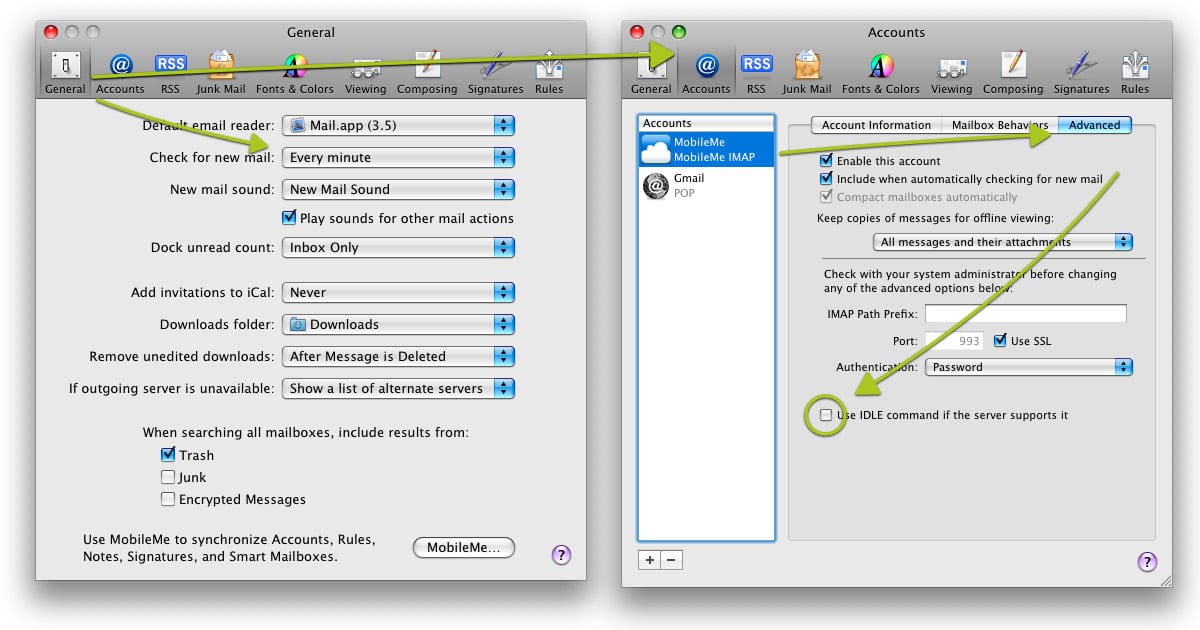Select Gmail POP account in accounts list

[706, 185]
